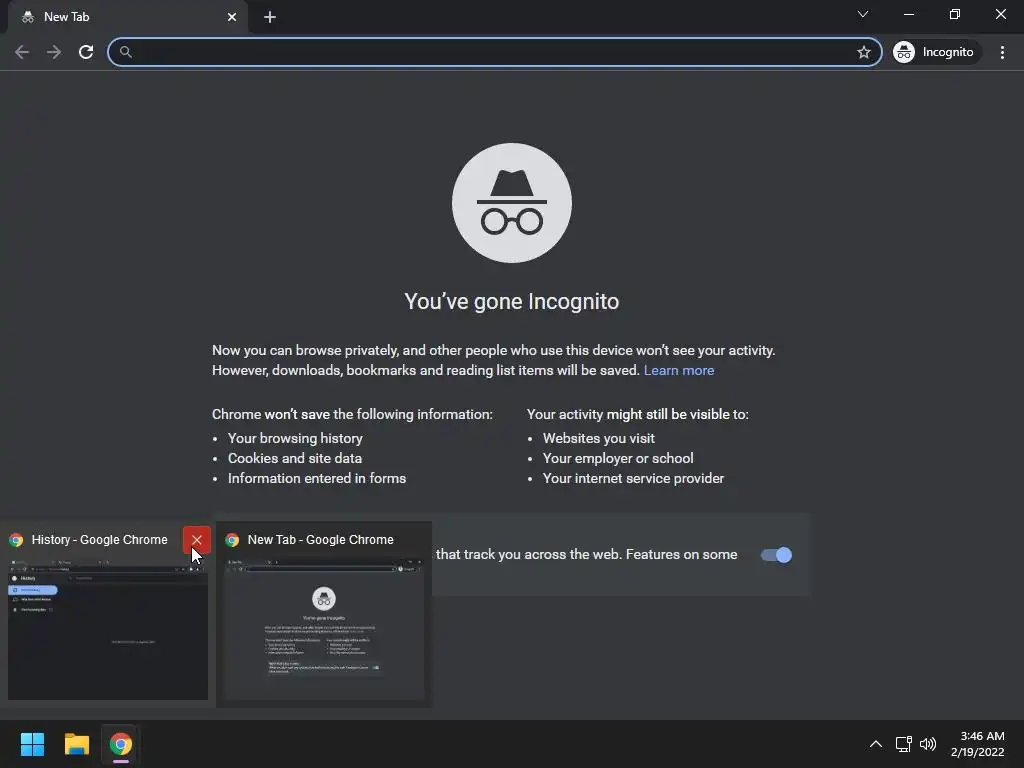Click "Your internet service provider" text
The image size is (1024, 768).
[633, 479]
